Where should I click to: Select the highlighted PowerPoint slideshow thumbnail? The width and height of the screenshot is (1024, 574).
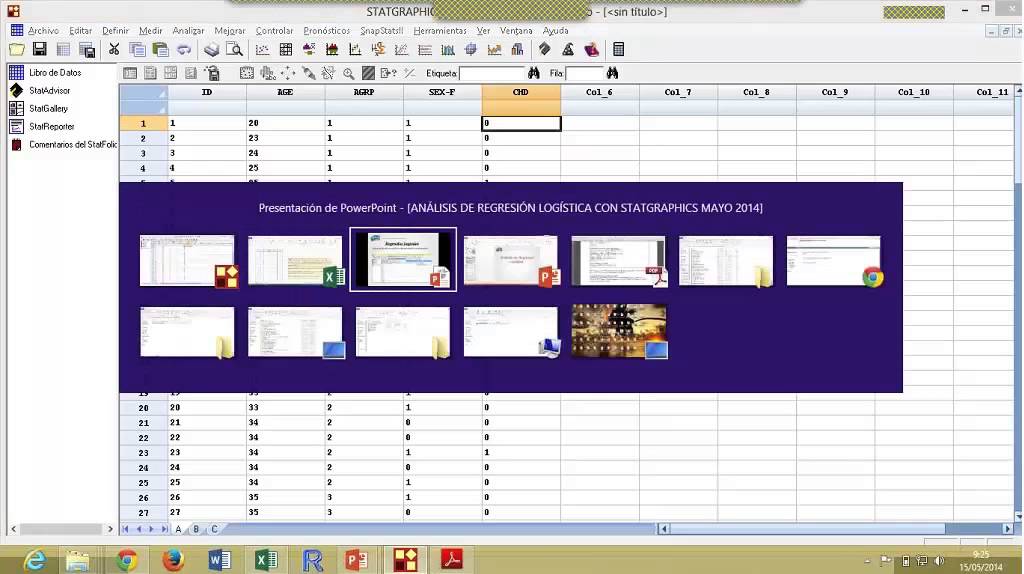click(x=403, y=260)
